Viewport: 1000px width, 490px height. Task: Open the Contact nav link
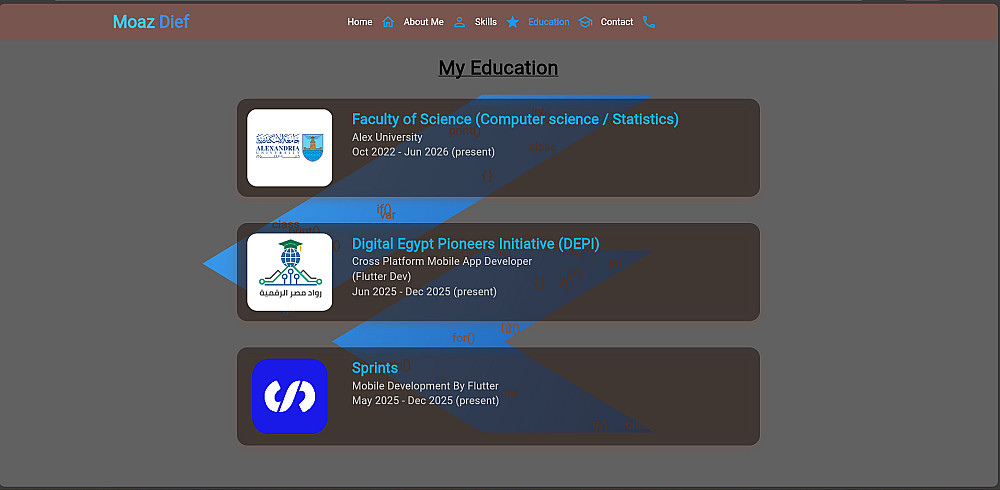[617, 22]
